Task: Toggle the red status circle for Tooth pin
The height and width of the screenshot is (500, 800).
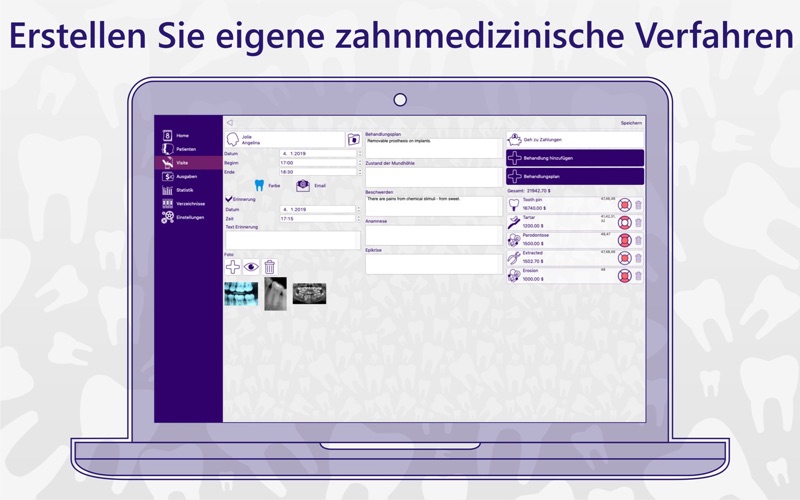Action: (x=624, y=205)
